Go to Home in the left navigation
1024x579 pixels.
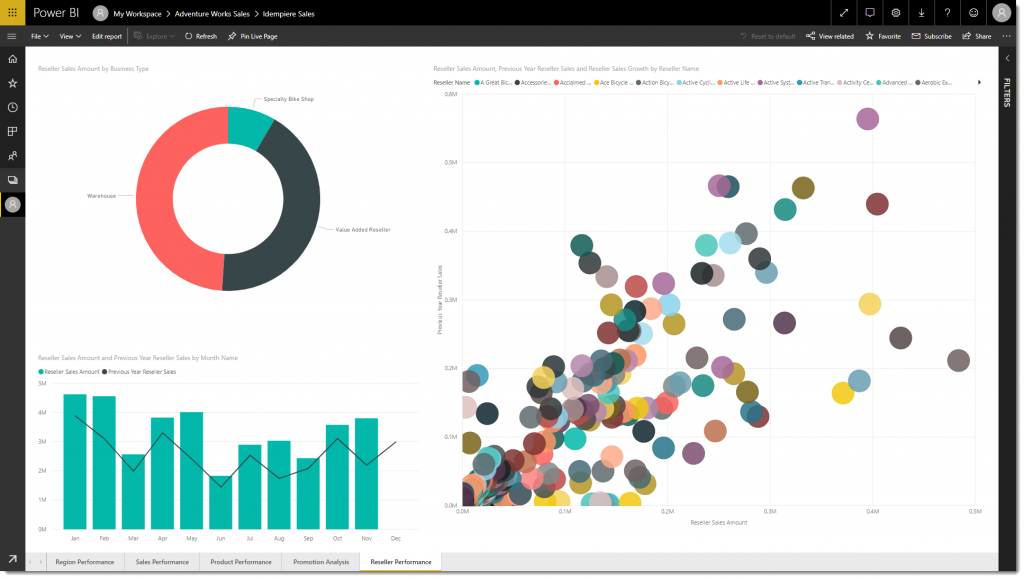pyautogui.click(x=12, y=59)
